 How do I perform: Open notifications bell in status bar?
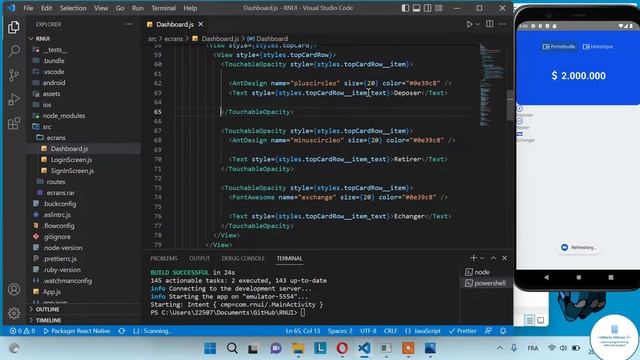pos(503,331)
